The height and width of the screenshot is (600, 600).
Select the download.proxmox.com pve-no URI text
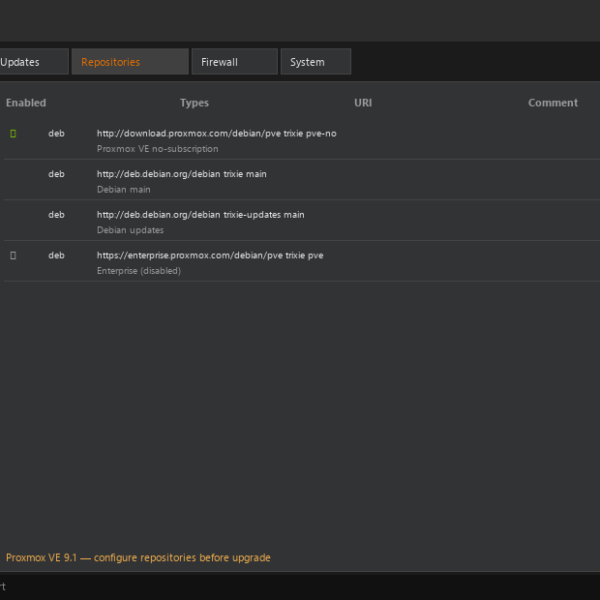[217, 134]
